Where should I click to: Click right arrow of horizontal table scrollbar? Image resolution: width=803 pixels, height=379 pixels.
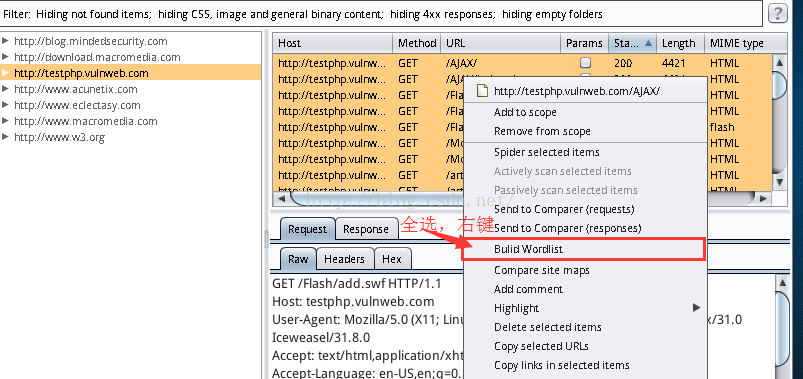(764, 198)
